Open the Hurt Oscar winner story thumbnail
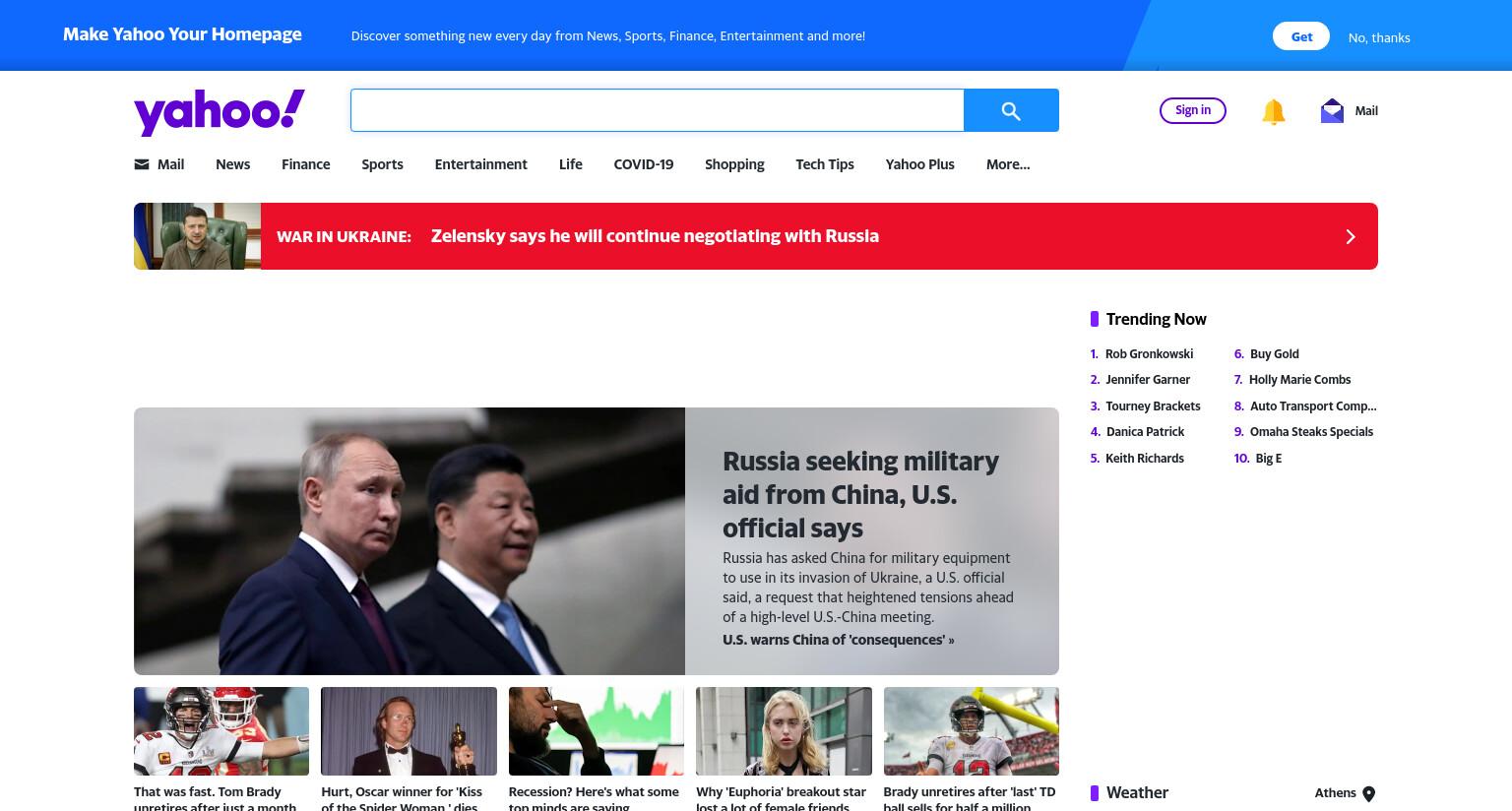1512x811 pixels. pyautogui.click(x=409, y=731)
